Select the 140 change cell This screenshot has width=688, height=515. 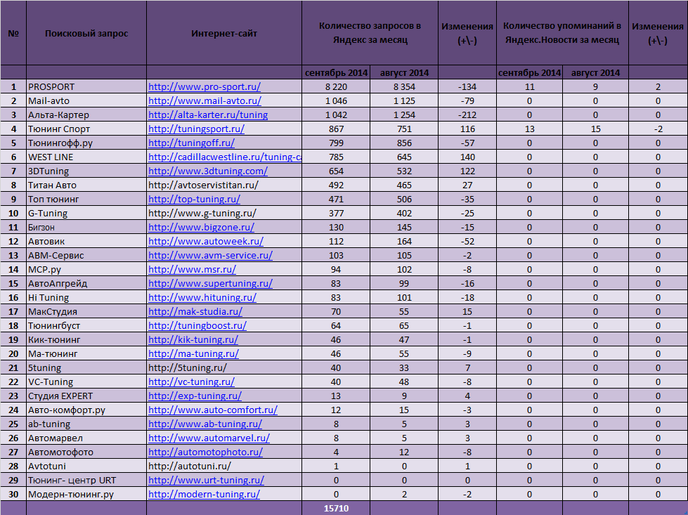tap(467, 157)
